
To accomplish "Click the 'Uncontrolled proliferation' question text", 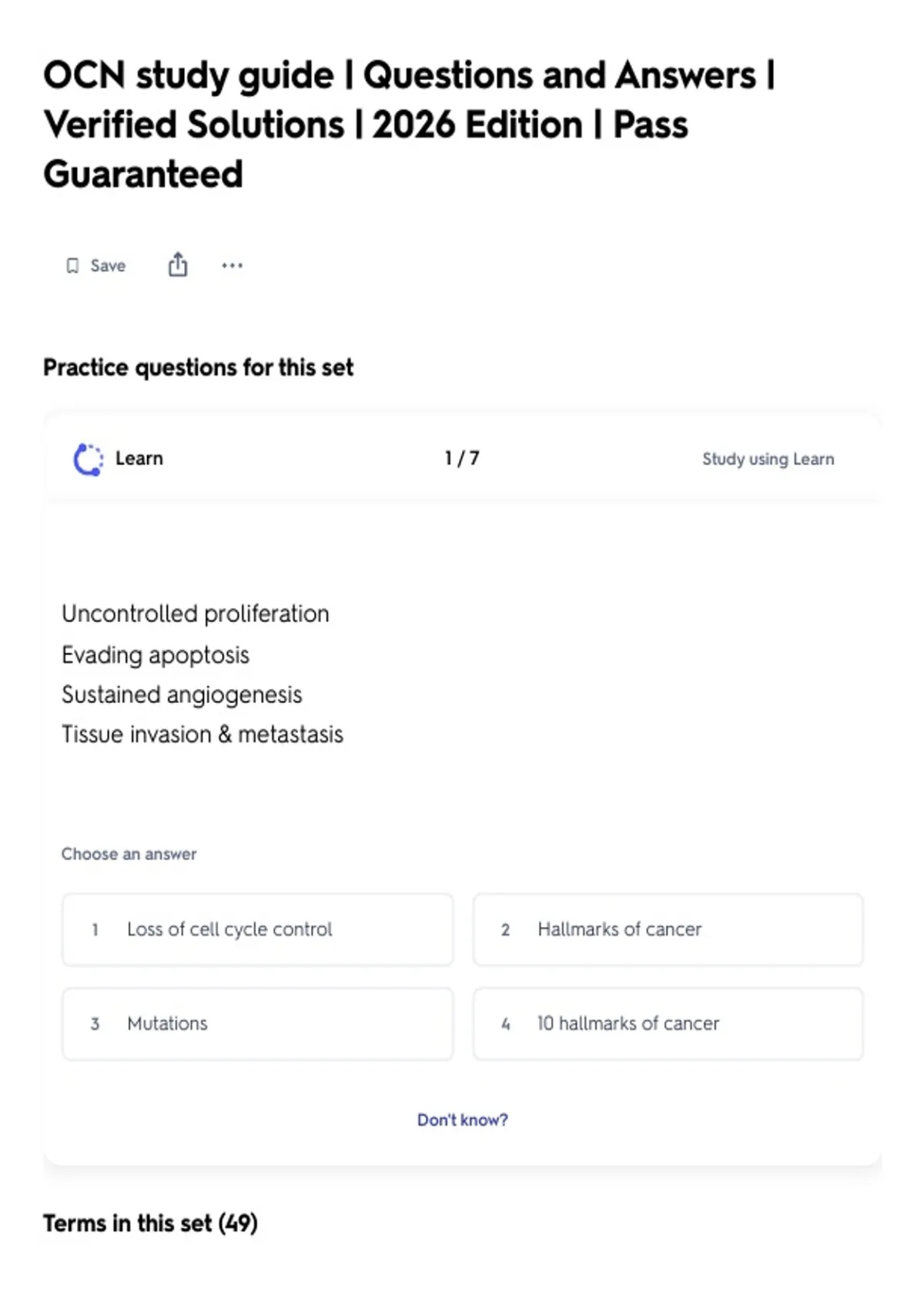I will 196,614.
